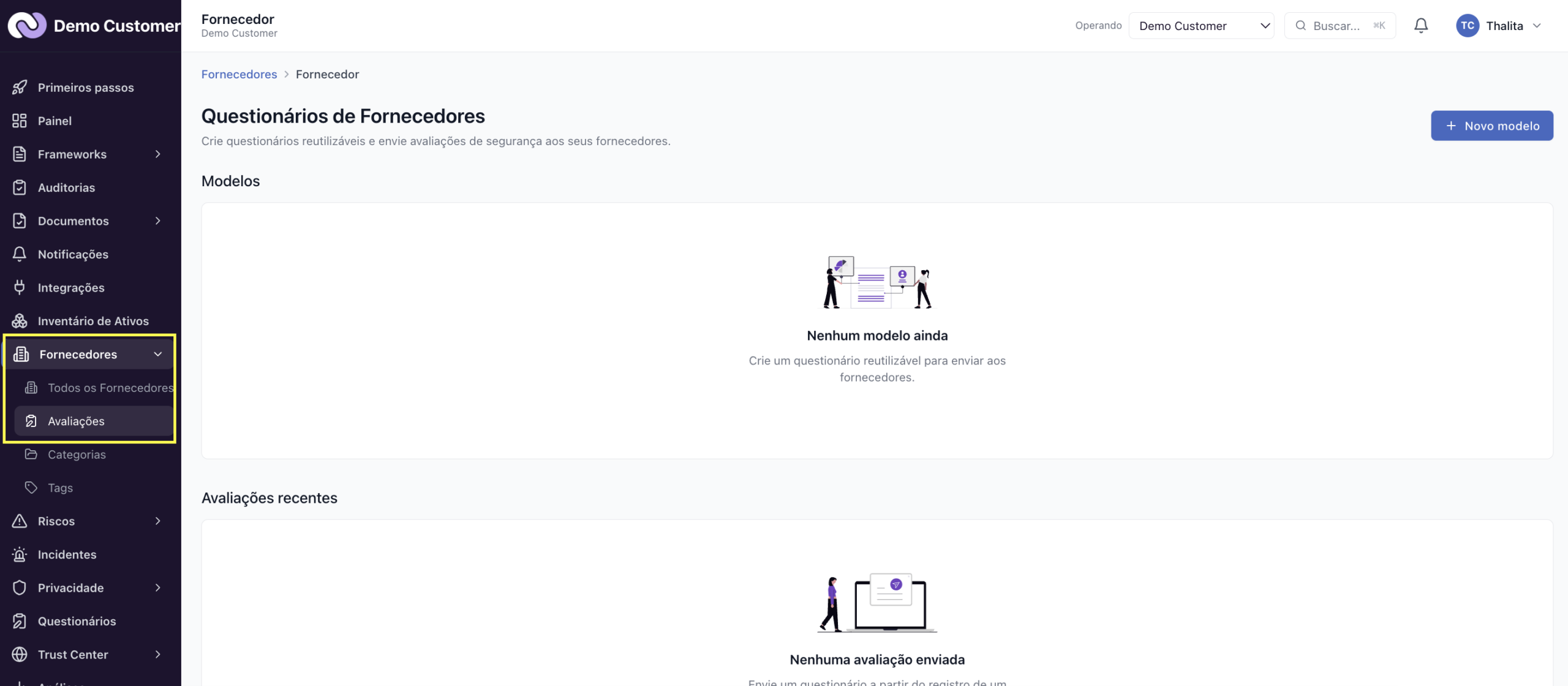Follow the Fornecedores breadcrumb link
Image resolution: width=1568 pixels, height=686 pixels.
[239, 74]
